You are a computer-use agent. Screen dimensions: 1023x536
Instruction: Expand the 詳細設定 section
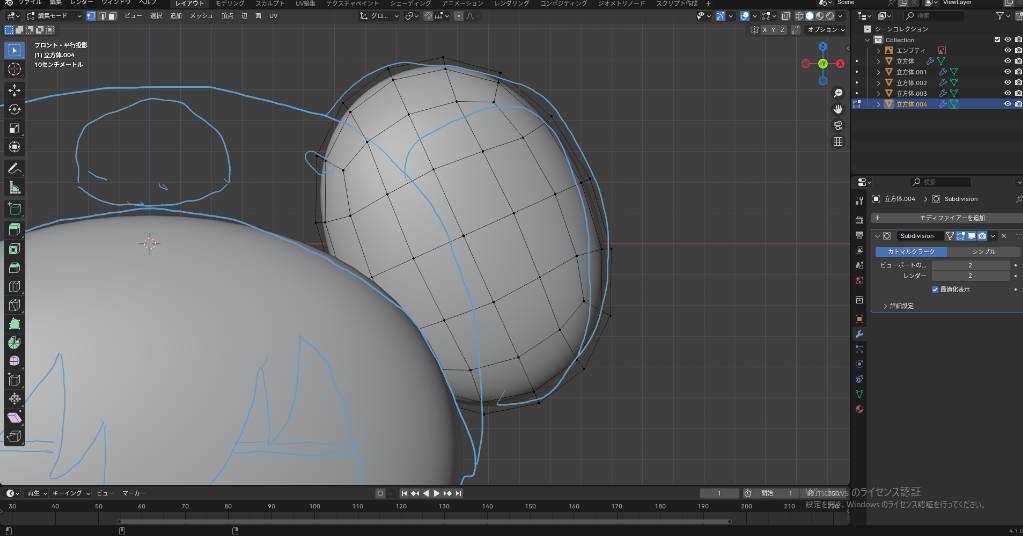(x=899, y=306)
